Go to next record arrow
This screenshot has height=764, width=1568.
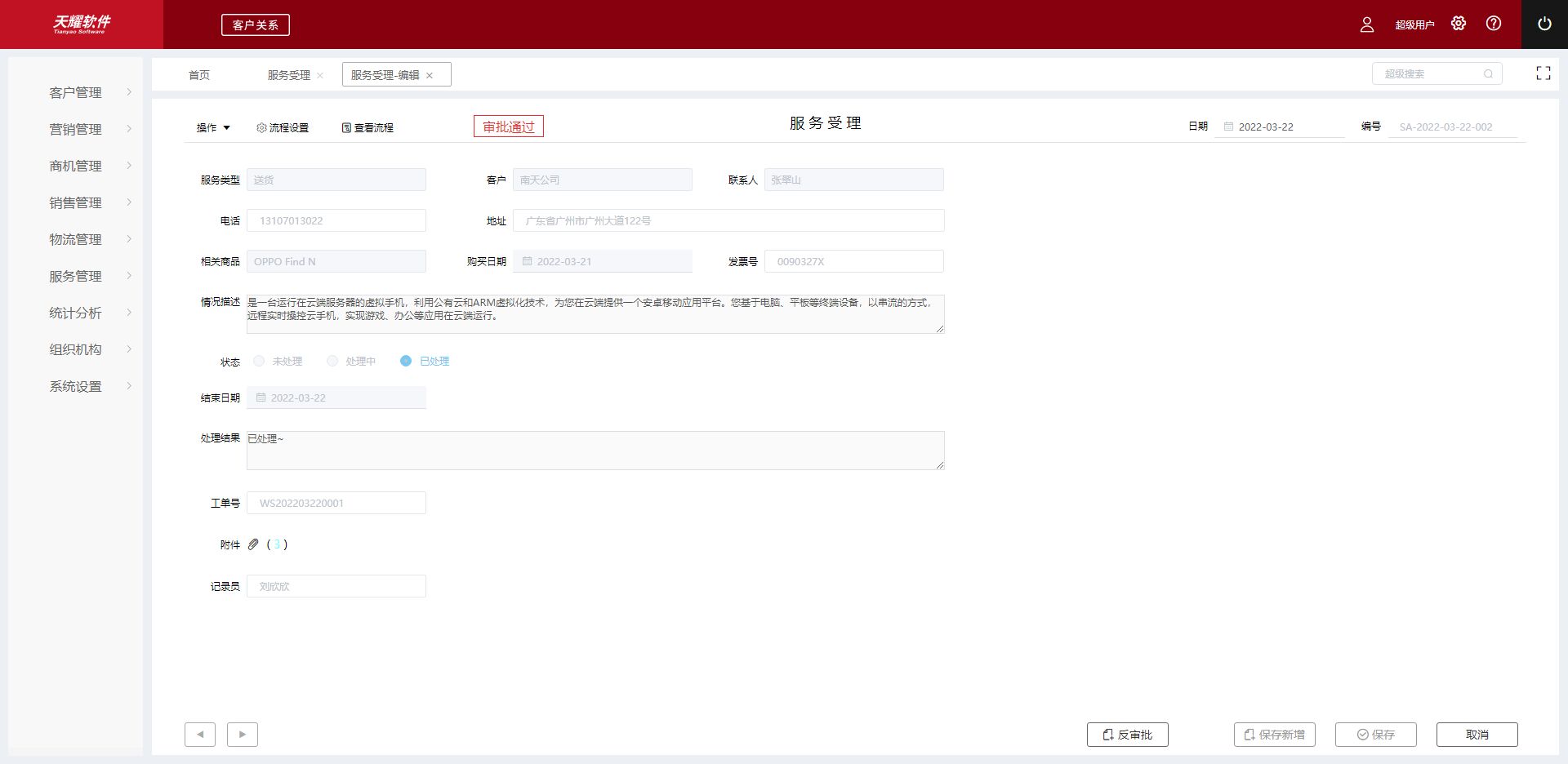(x=242, y=735)
